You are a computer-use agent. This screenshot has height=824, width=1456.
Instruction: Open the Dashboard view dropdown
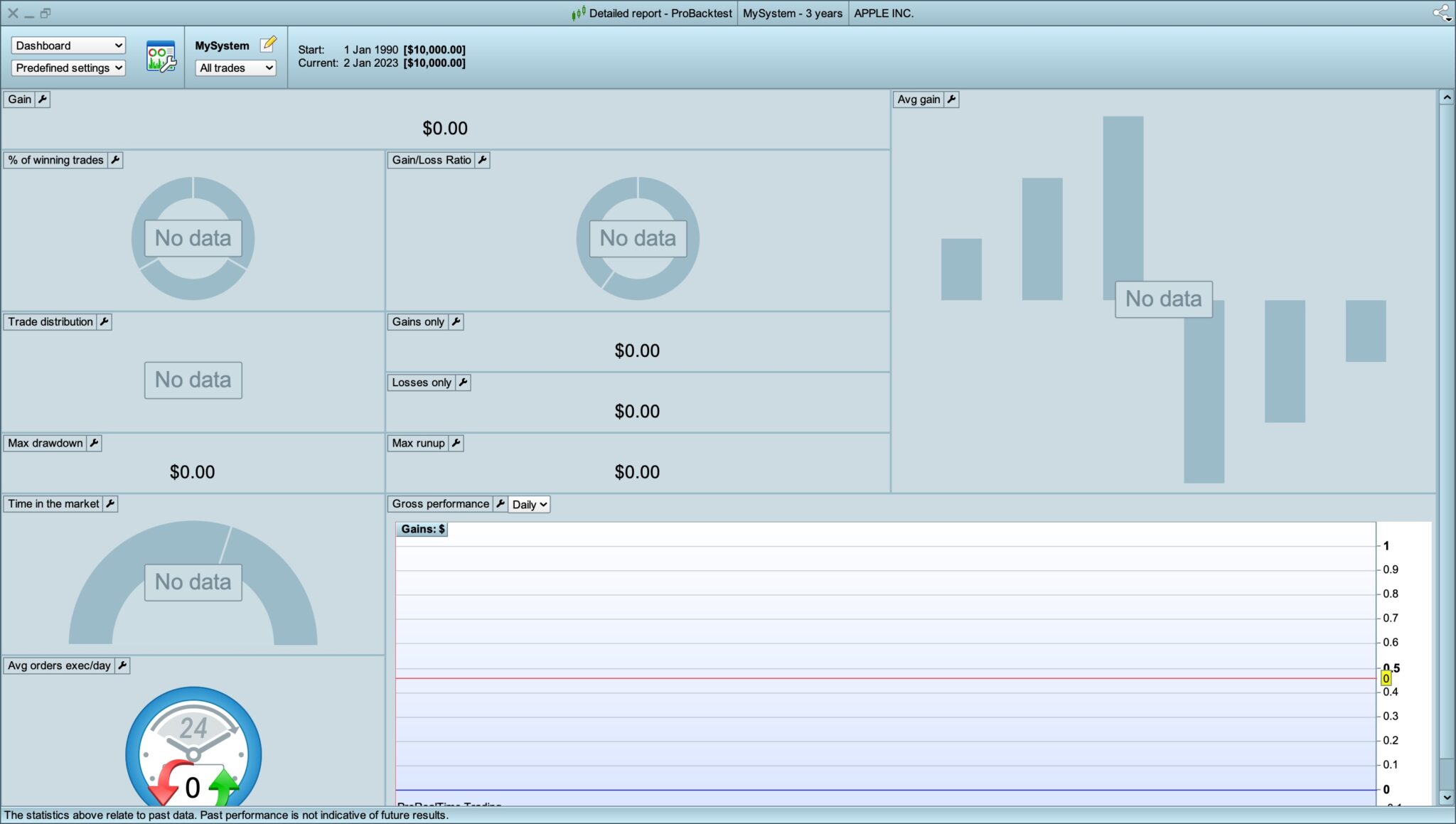point(68,46)
